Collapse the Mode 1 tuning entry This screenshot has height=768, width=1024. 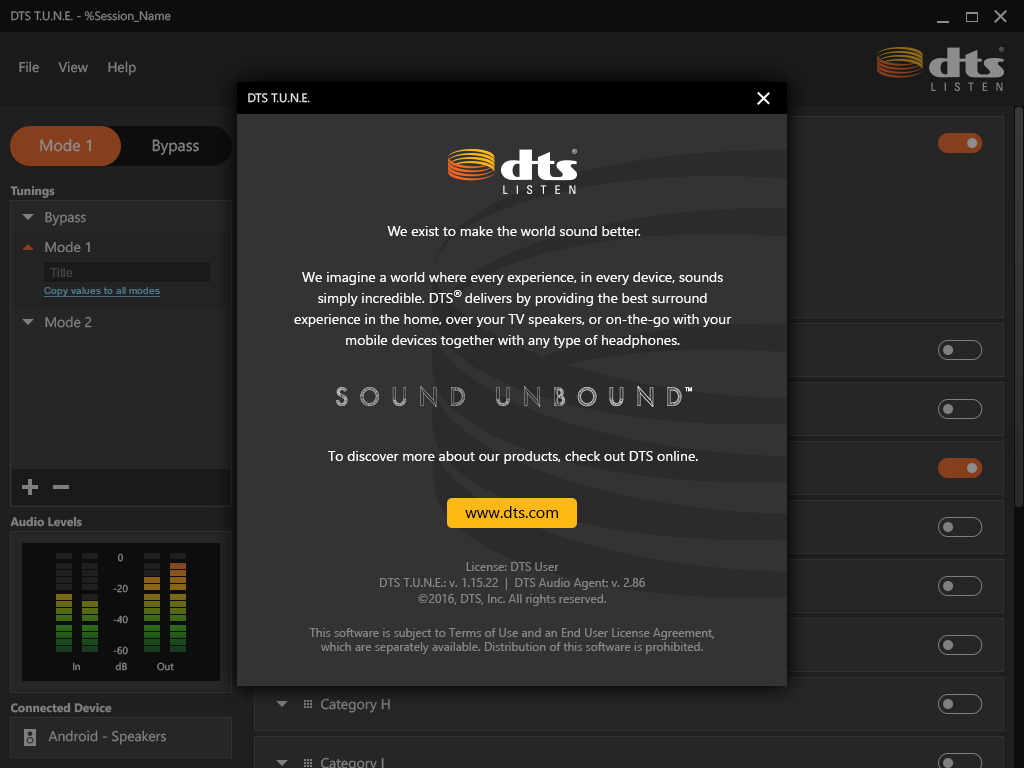point(28,247)
